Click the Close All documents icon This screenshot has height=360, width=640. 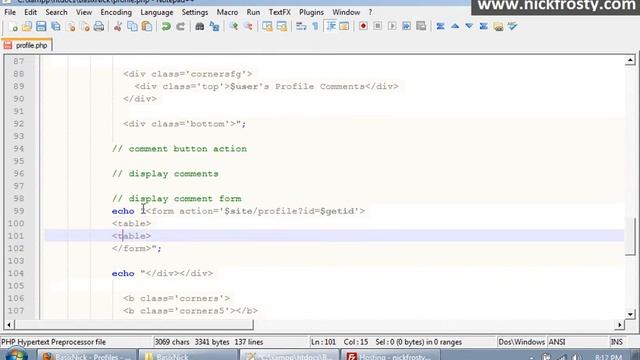pos(85,27)
